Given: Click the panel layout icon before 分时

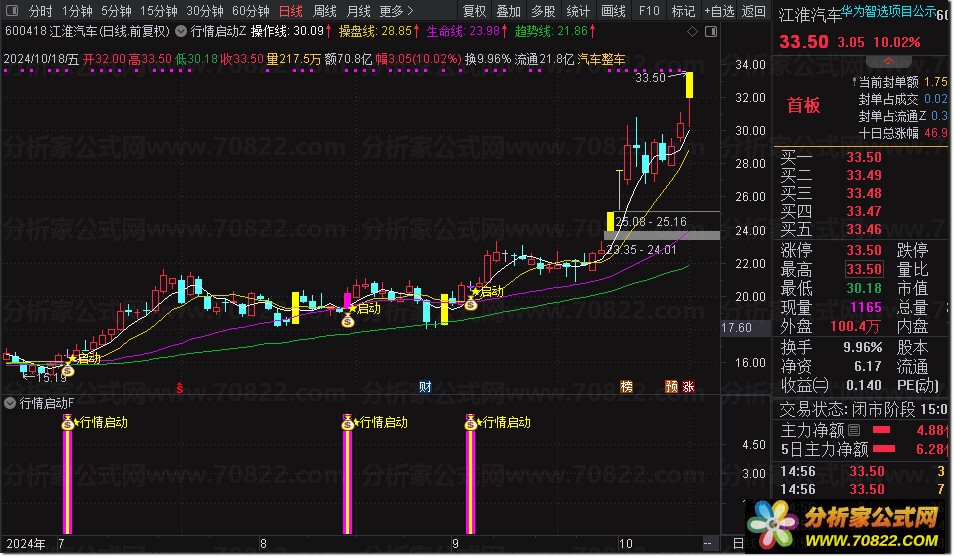Looking at the screenshot, I should 12,11.
